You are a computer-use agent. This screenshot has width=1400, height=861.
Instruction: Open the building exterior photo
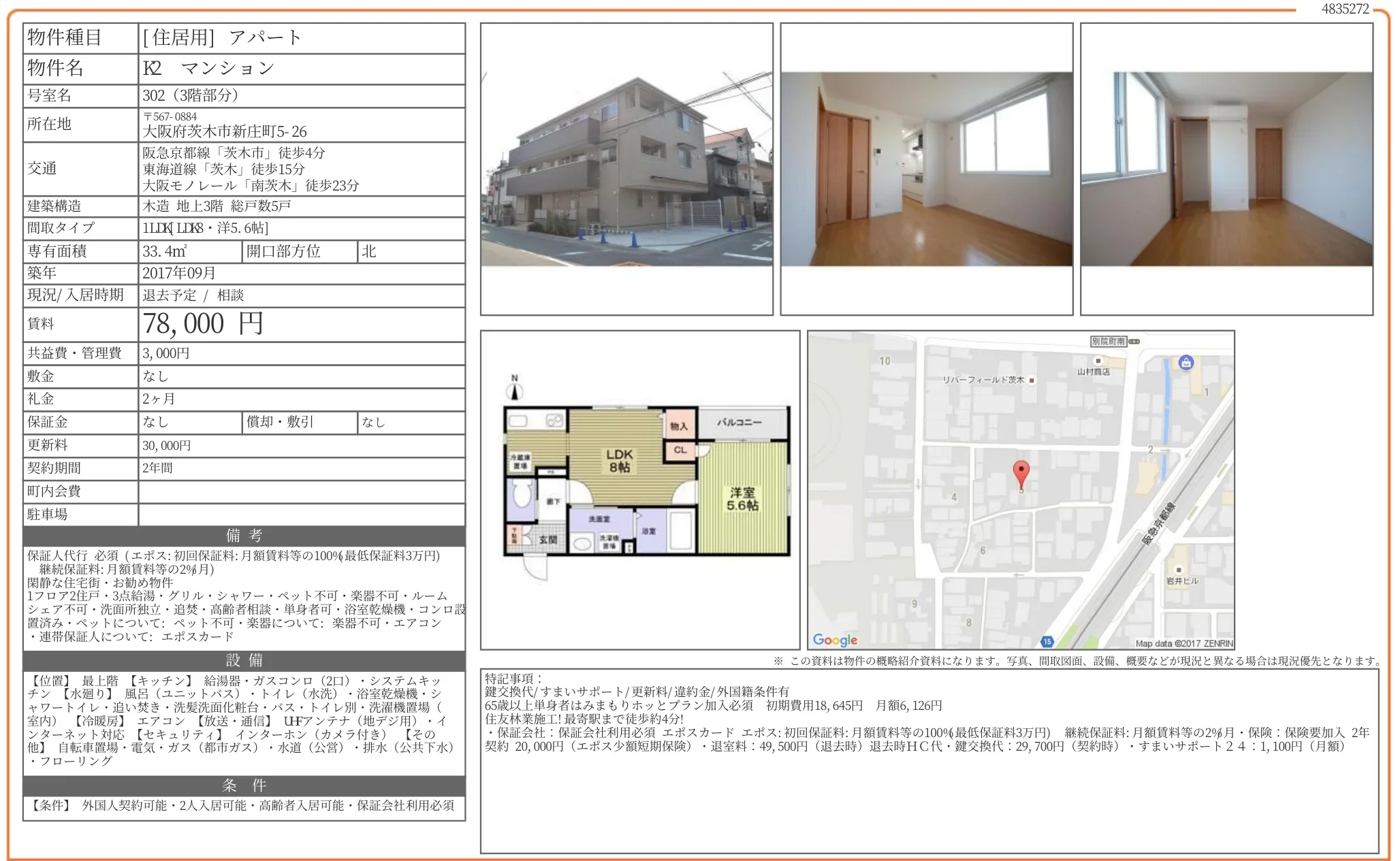(626, 169)
